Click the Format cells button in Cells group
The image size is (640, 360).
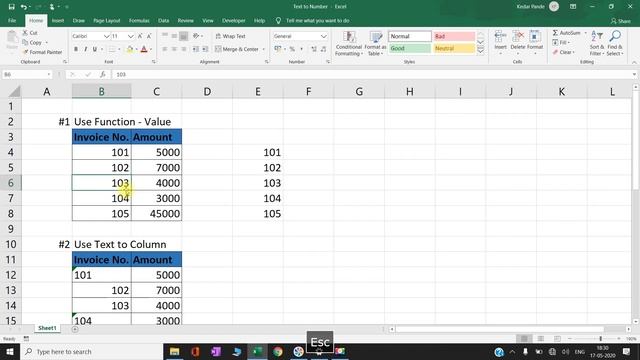click(x=535, y=42)
